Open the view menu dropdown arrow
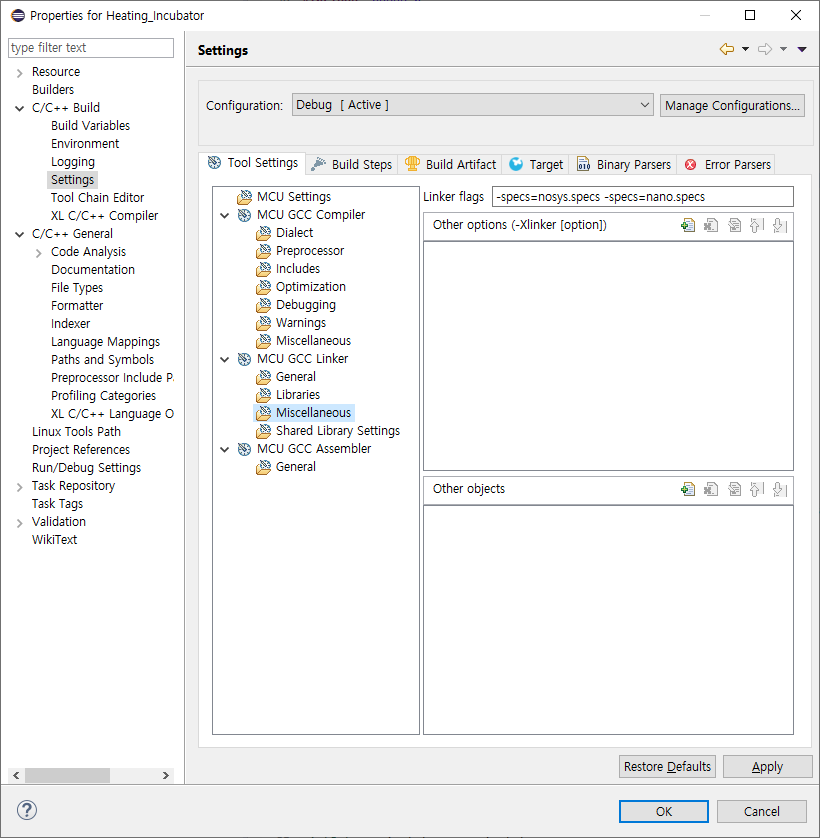820x838 pixels. [x=802, y=49]
